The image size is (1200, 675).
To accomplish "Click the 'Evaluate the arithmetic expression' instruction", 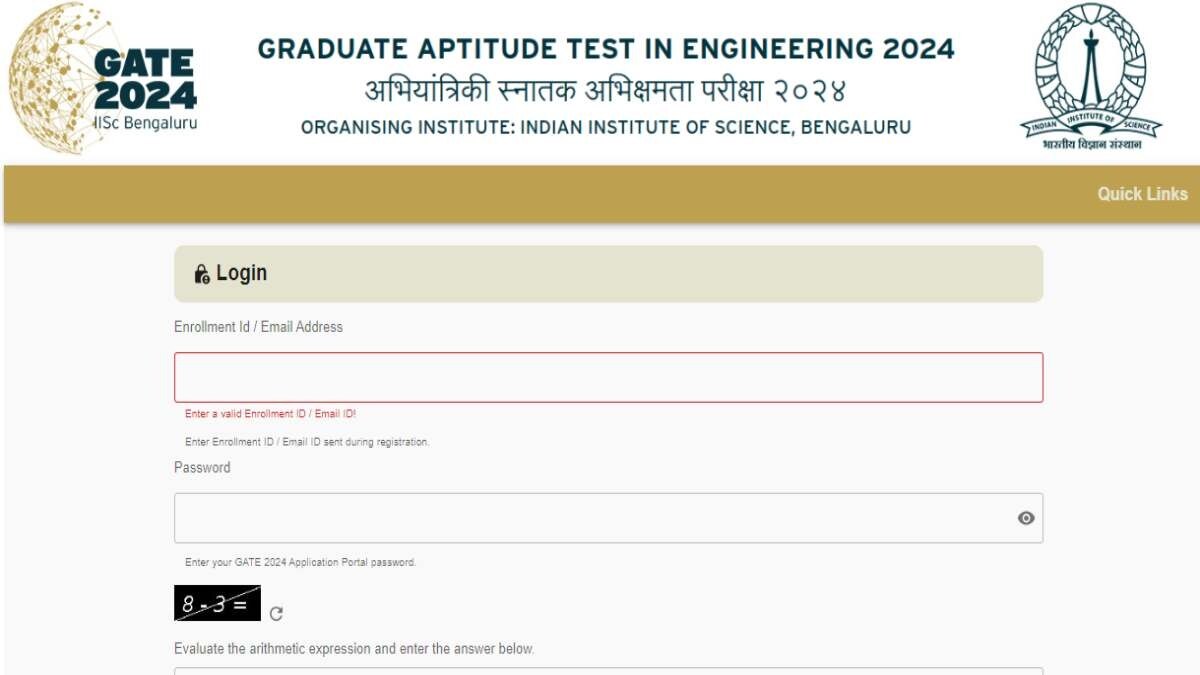I will (354, 649).
